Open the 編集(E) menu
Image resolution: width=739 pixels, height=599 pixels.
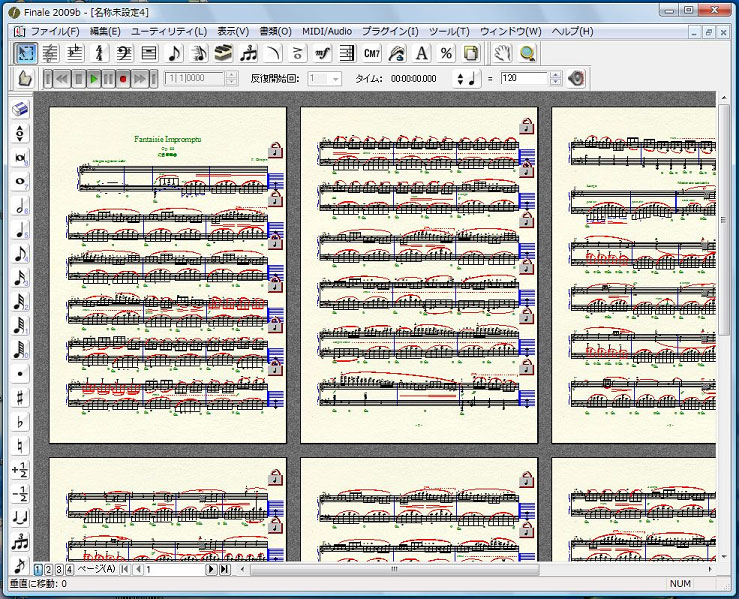point(105,32)
